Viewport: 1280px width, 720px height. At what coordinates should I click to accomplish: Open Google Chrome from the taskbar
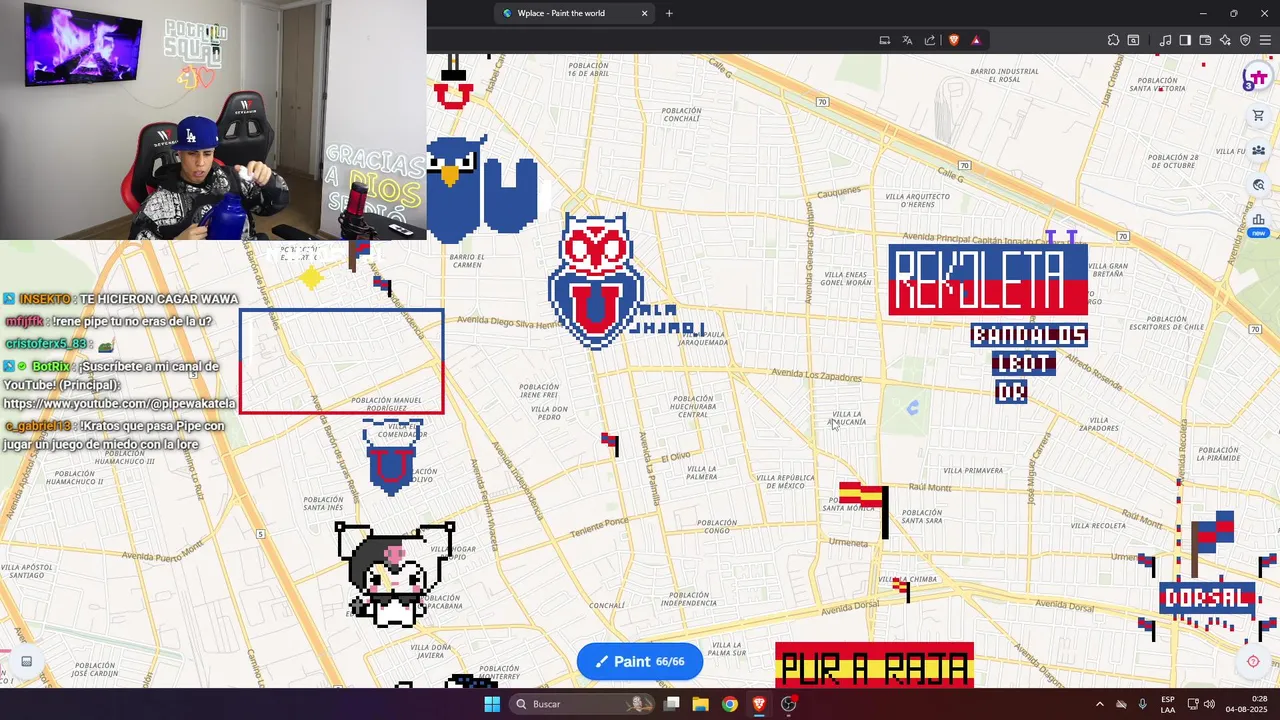click(x=730, y=704)
